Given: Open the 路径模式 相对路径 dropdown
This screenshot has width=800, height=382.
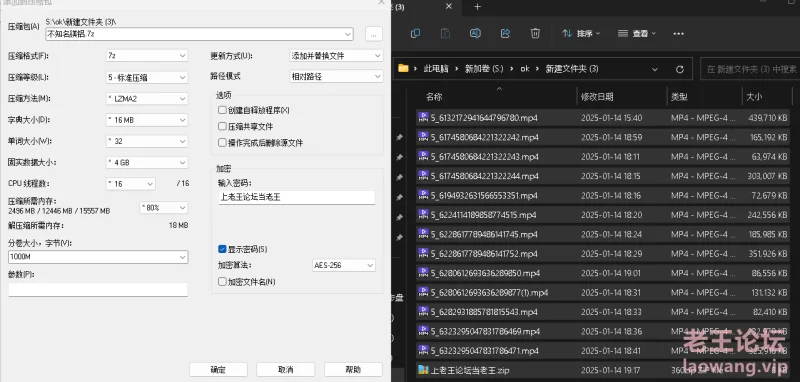Looking at the screenshot, I should pos(336,77).
